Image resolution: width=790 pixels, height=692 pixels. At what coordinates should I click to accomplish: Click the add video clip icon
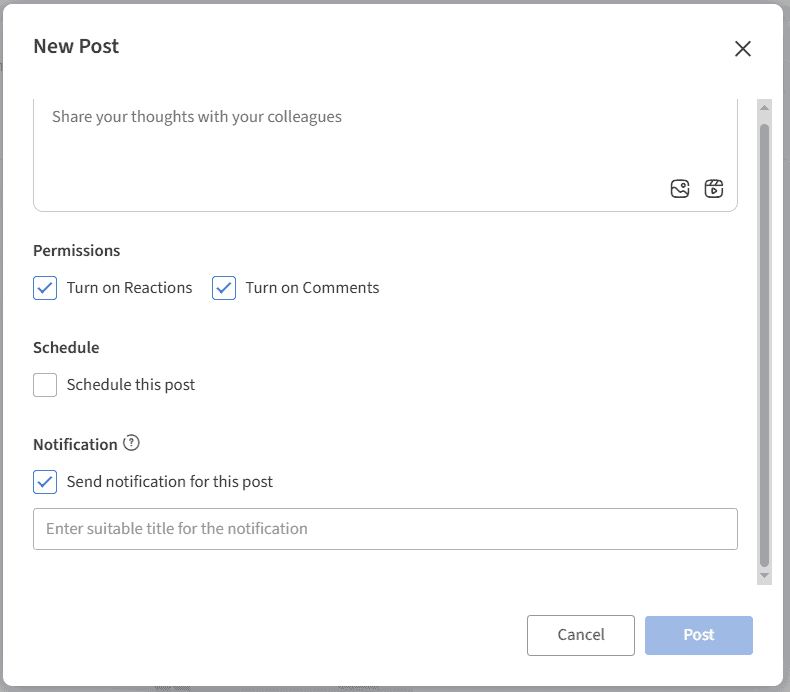coord(713,188)
